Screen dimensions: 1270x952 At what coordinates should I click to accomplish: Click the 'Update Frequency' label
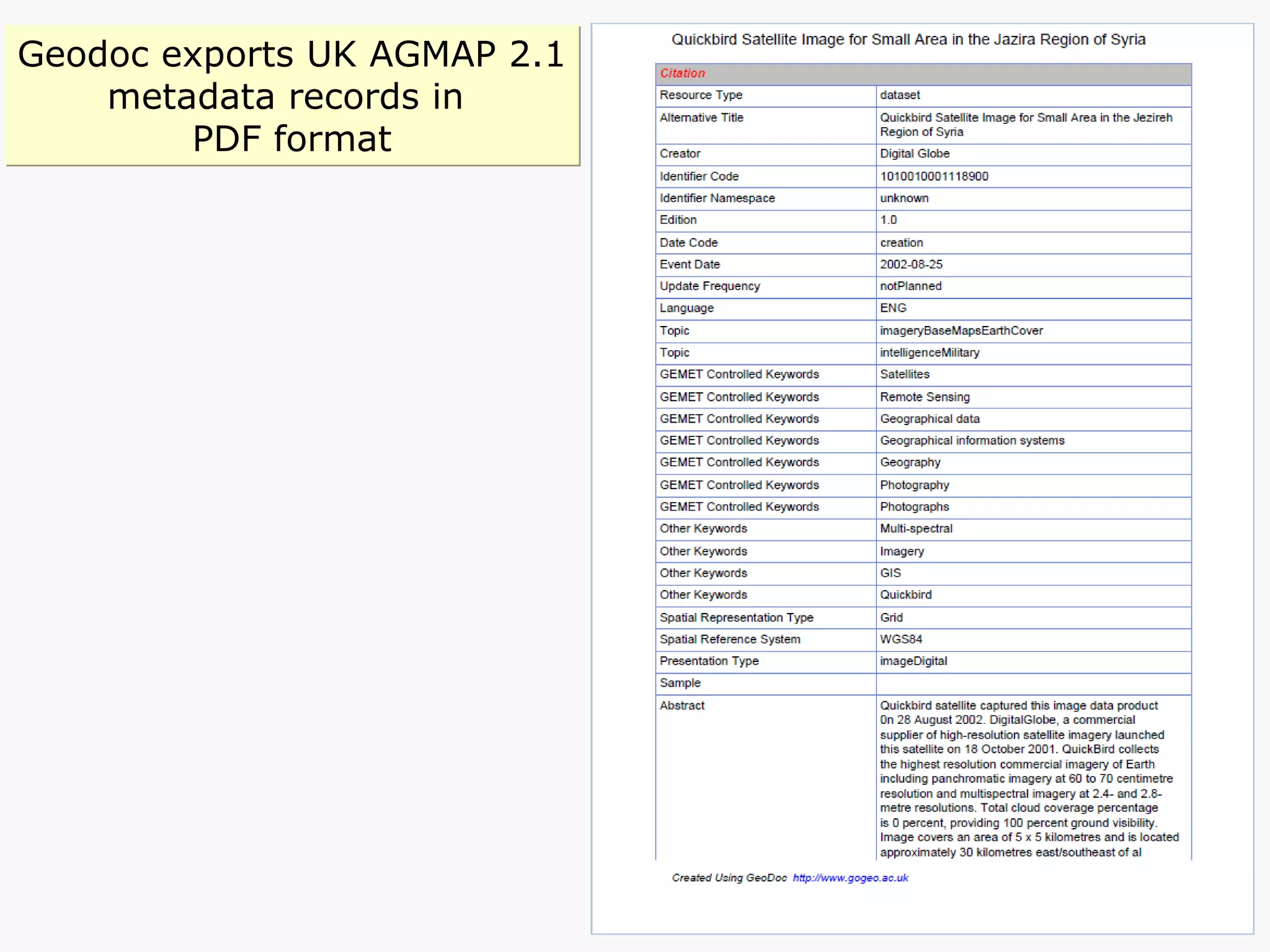tap(710, 286)
